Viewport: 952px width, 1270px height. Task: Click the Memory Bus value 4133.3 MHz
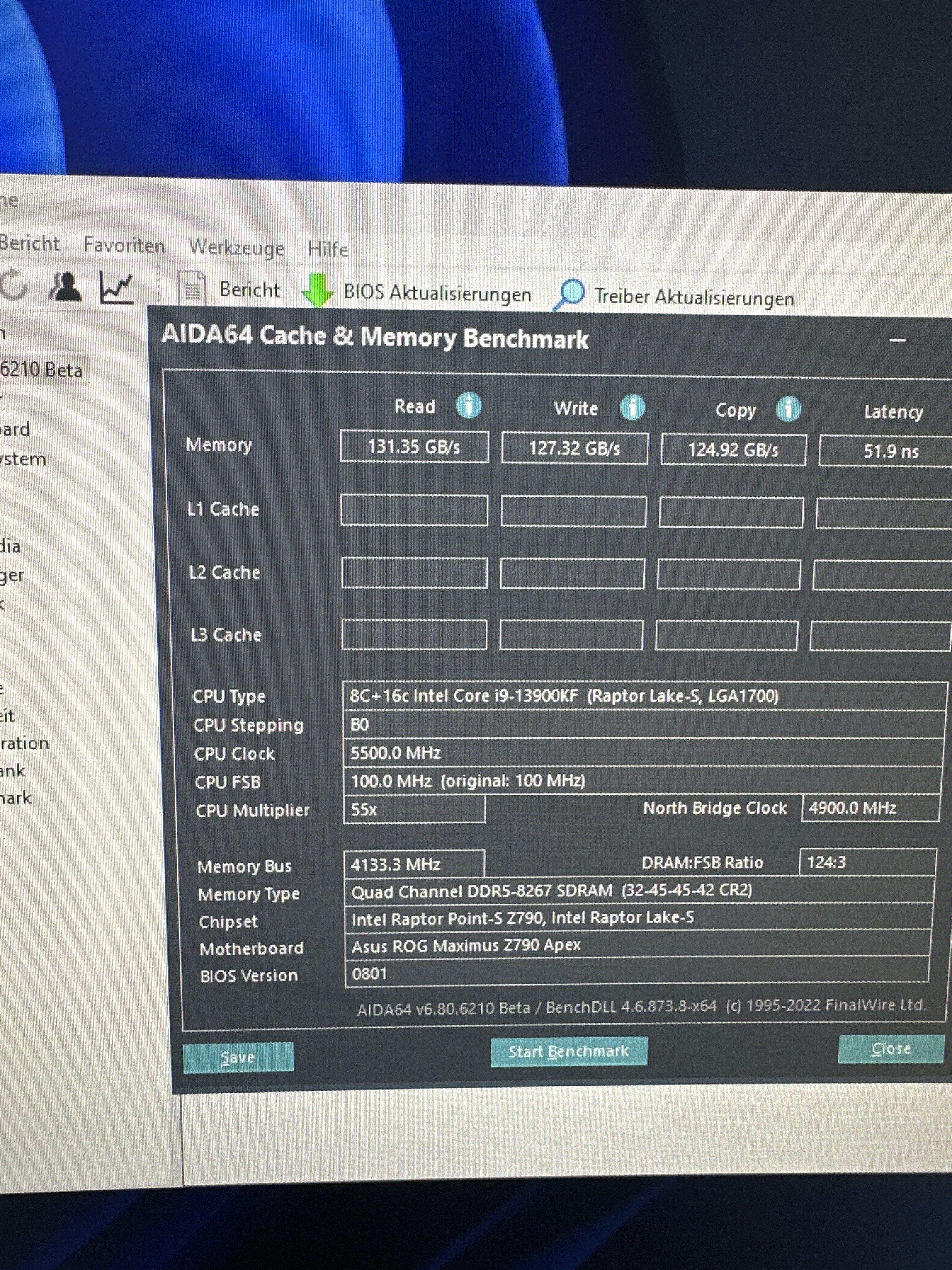pyautogui.click(x=414, y=865)
